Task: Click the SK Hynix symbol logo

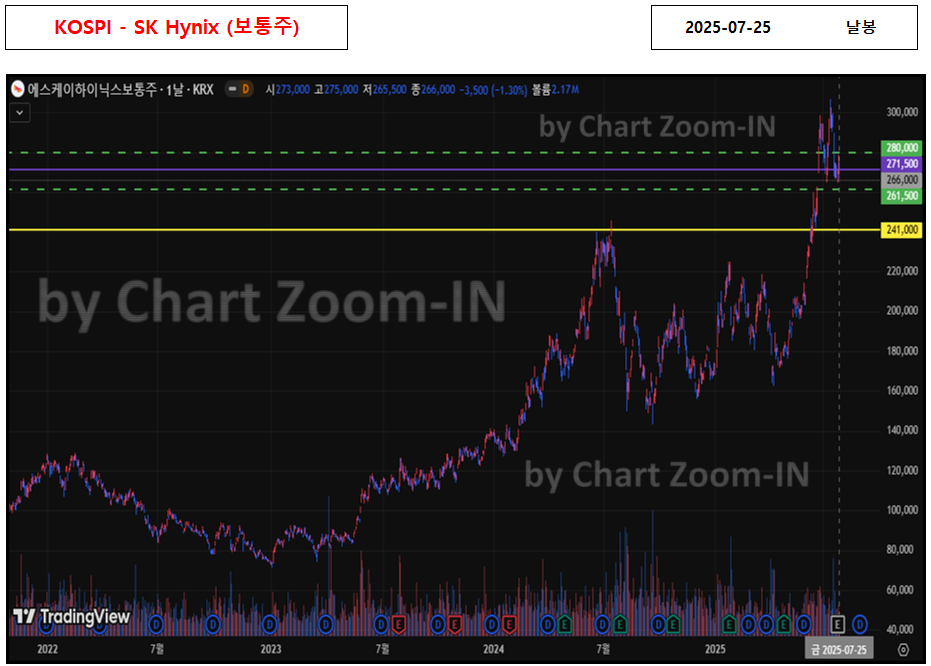Action: point(18,89)
